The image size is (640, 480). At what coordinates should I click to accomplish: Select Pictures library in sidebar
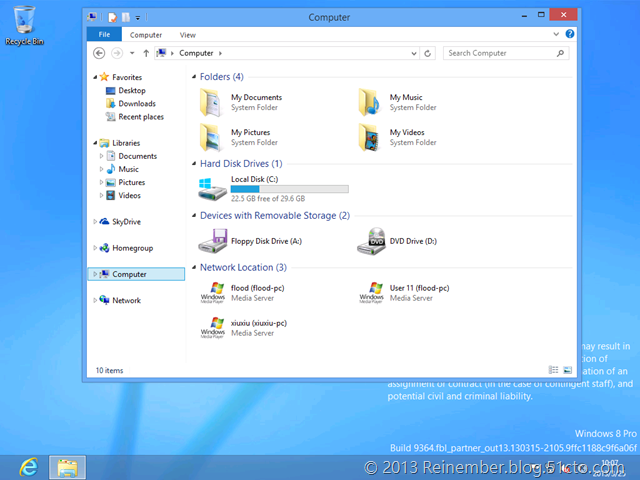131,182
